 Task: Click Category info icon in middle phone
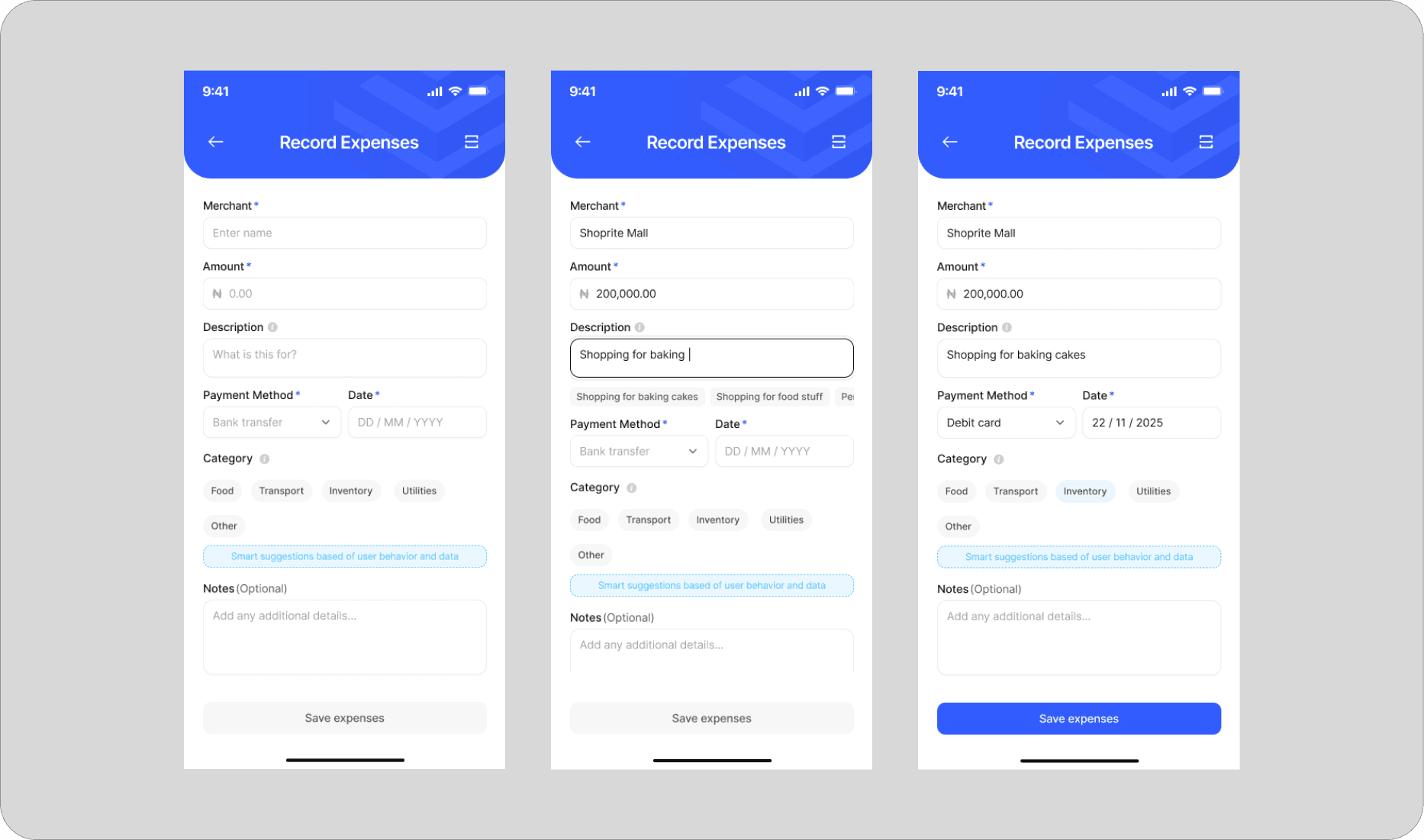tap(632, 488)
